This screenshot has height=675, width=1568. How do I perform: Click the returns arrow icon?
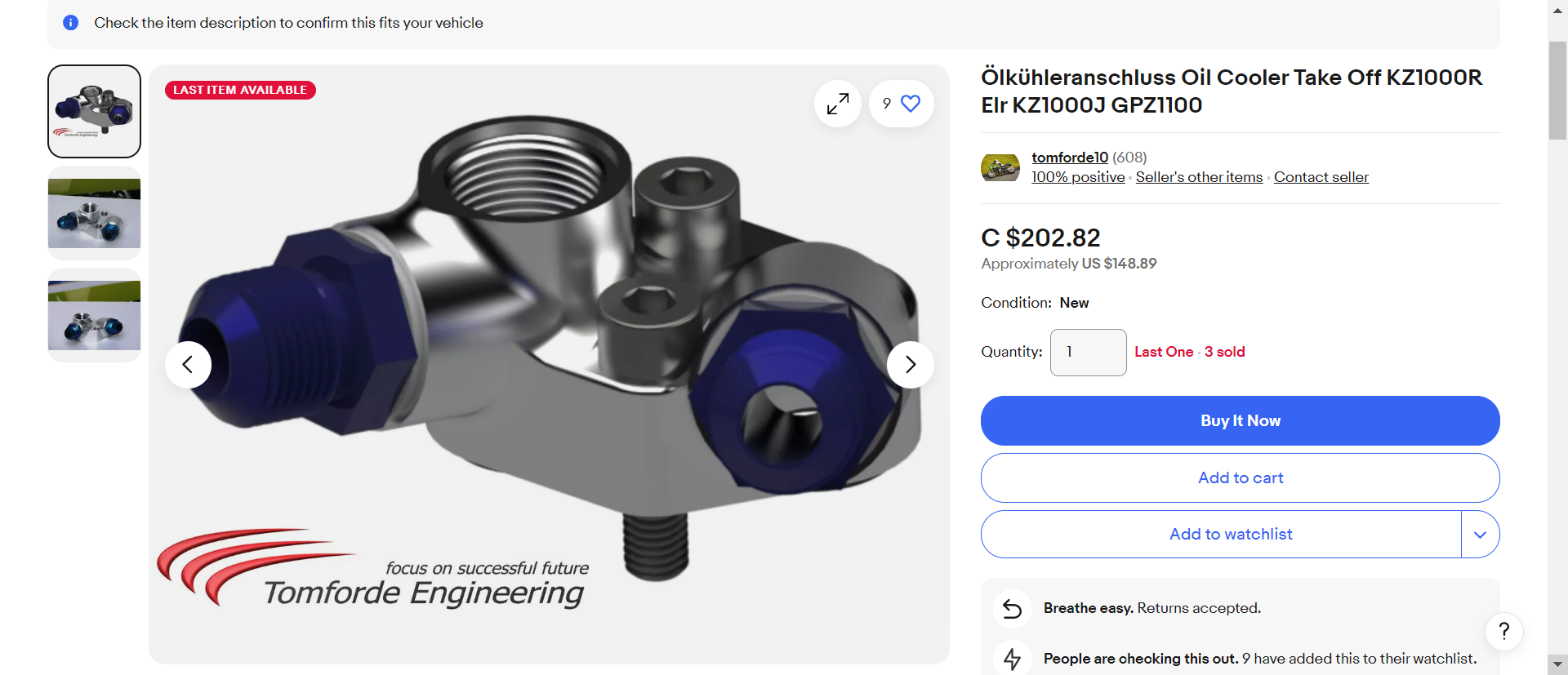[x=1012, y=609]
